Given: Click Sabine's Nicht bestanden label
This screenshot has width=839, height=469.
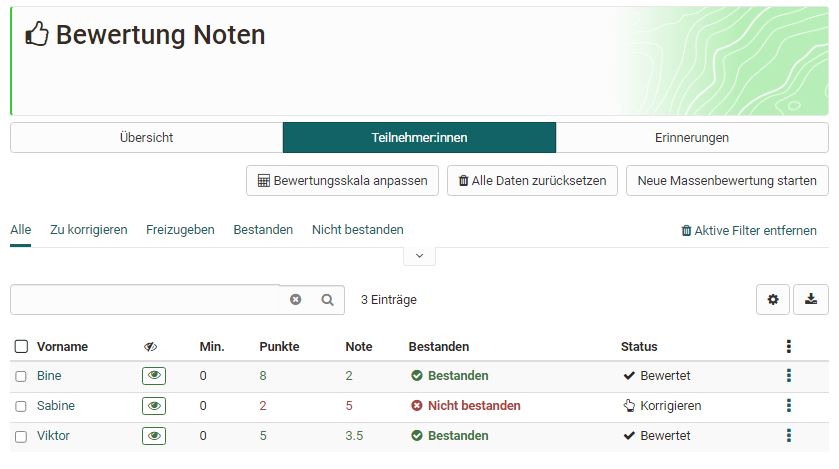Looking at the screenshot, I should pyautogui.click(x=474, y=406).
